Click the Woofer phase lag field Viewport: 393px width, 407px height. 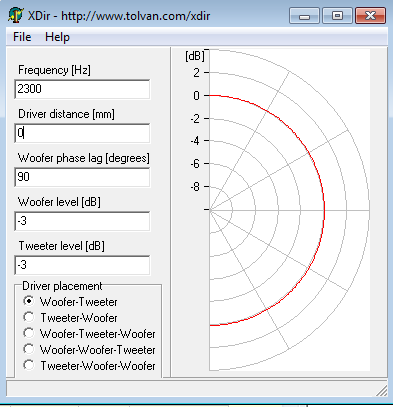click(x=82, y=177)
